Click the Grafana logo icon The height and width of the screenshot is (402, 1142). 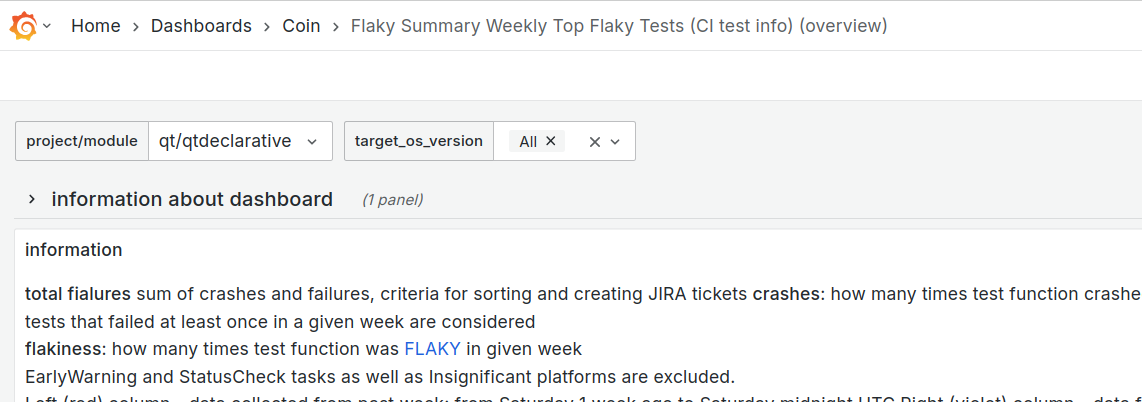[x=23, y=26]
